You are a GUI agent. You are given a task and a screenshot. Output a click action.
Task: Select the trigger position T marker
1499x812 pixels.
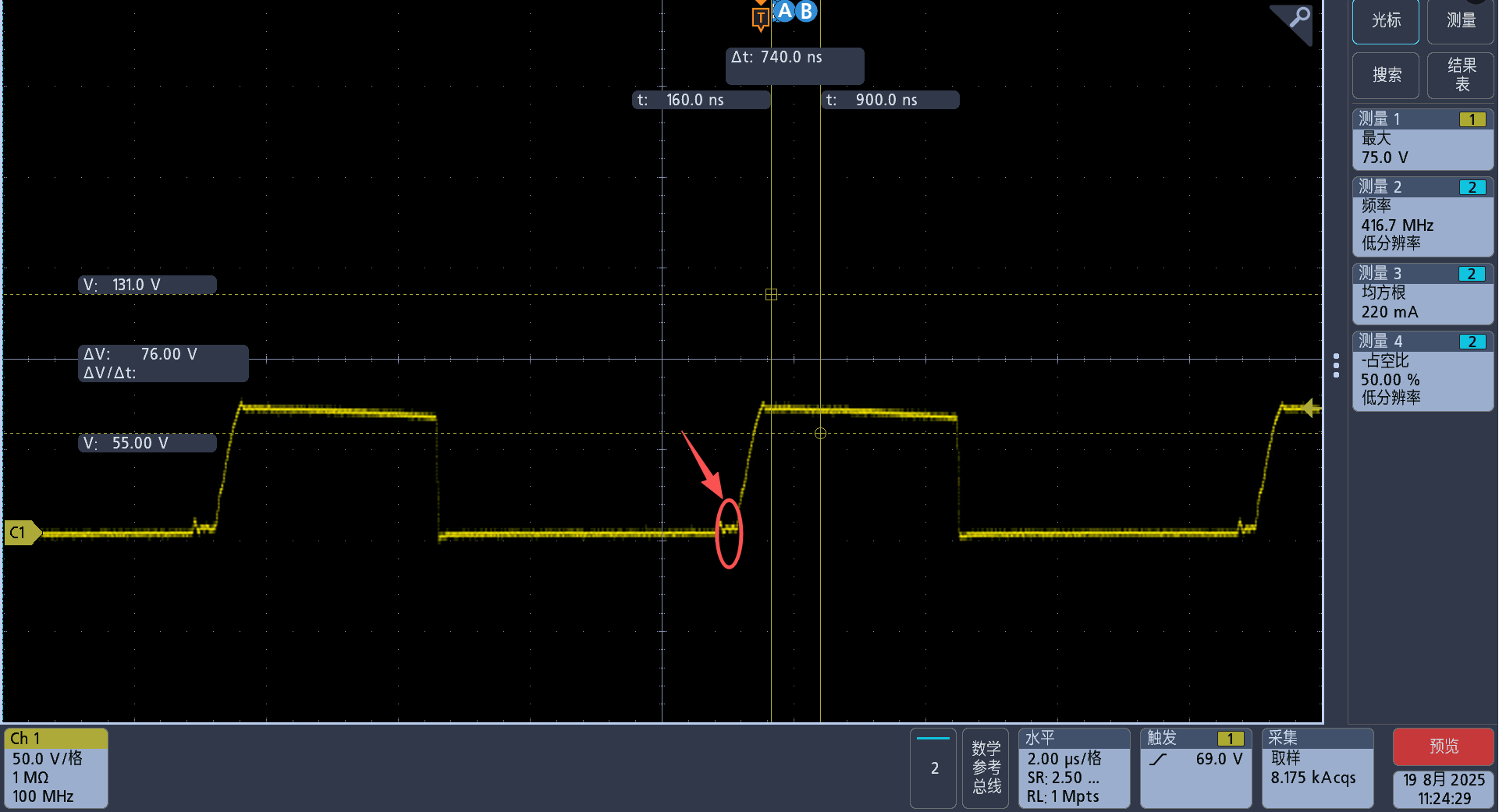click(x=760, y=17)
